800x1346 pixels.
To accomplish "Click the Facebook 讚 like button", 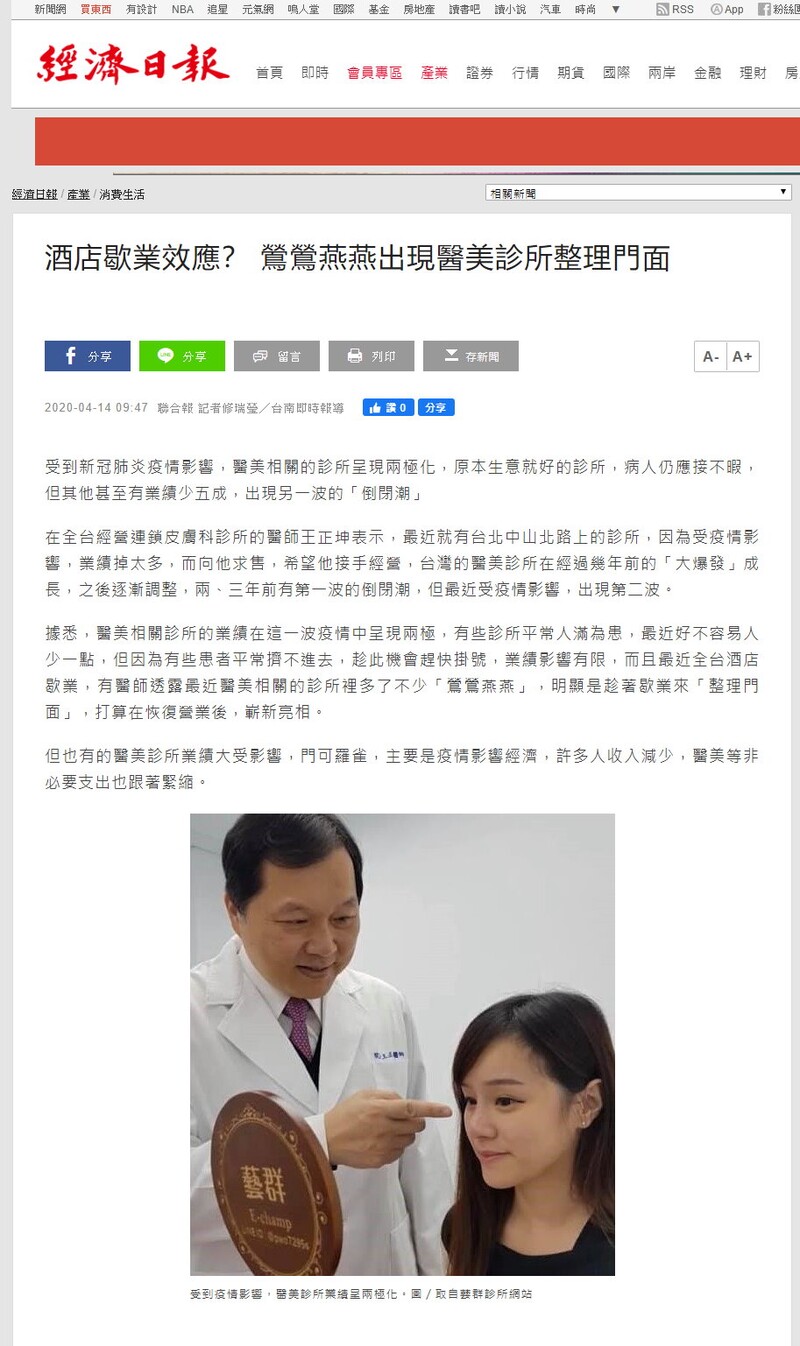I will (x=388, y=408).
